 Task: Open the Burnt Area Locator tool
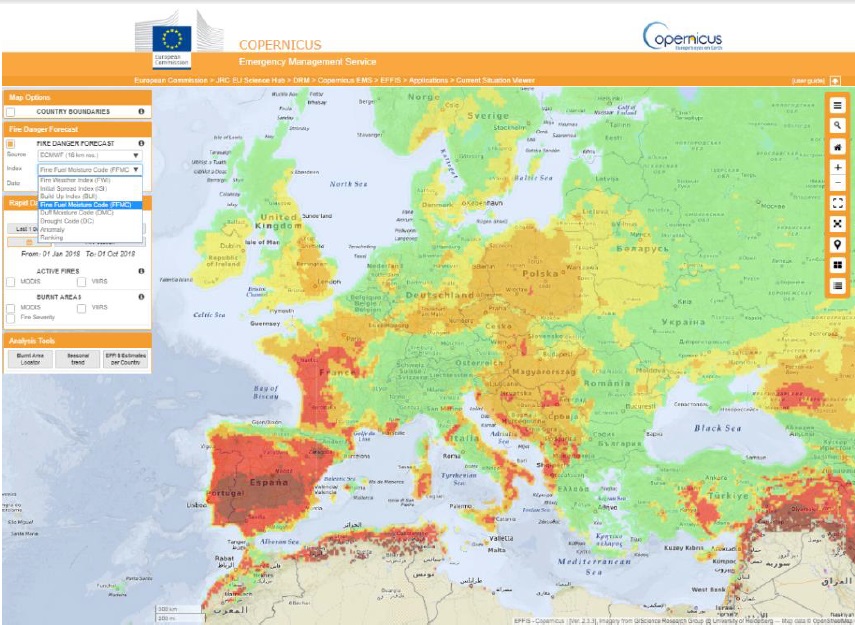pos(29,359)
